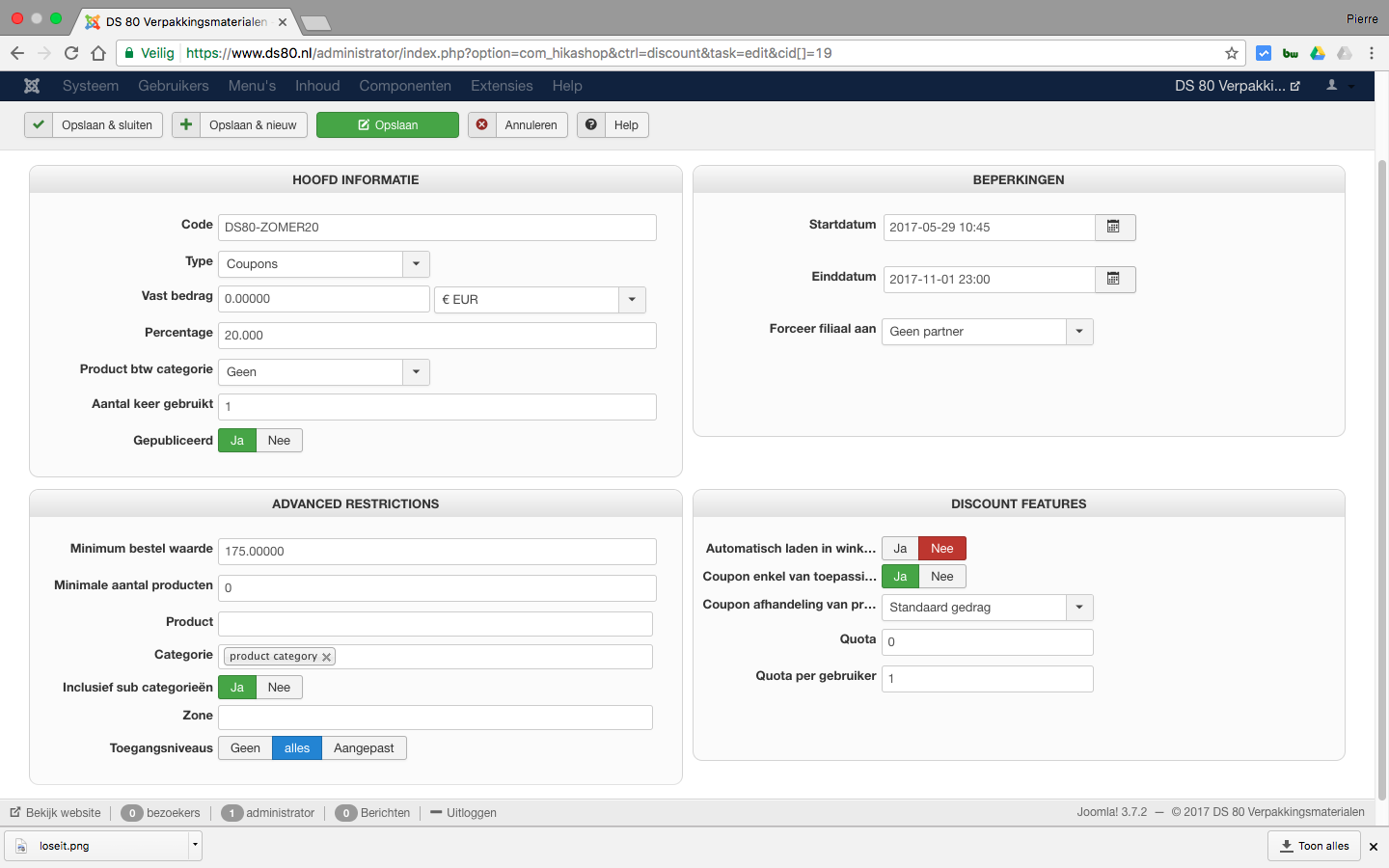Screen dimensions: 1389x868
Task: Open the Help menu in admin bar
Action: click(567, 86)
